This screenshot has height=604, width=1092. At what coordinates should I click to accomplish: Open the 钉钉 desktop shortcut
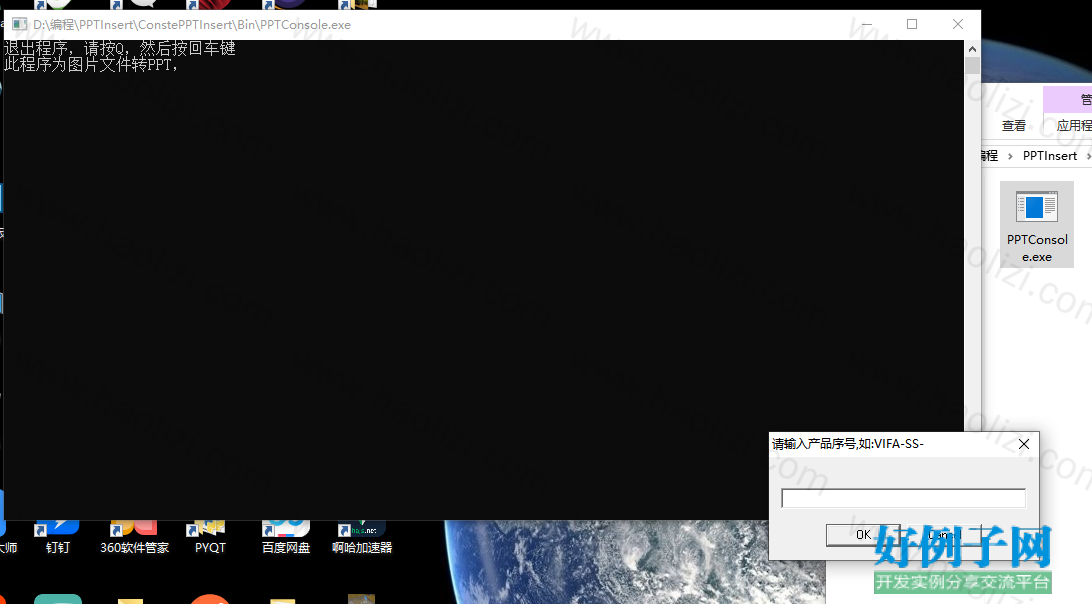58,537
